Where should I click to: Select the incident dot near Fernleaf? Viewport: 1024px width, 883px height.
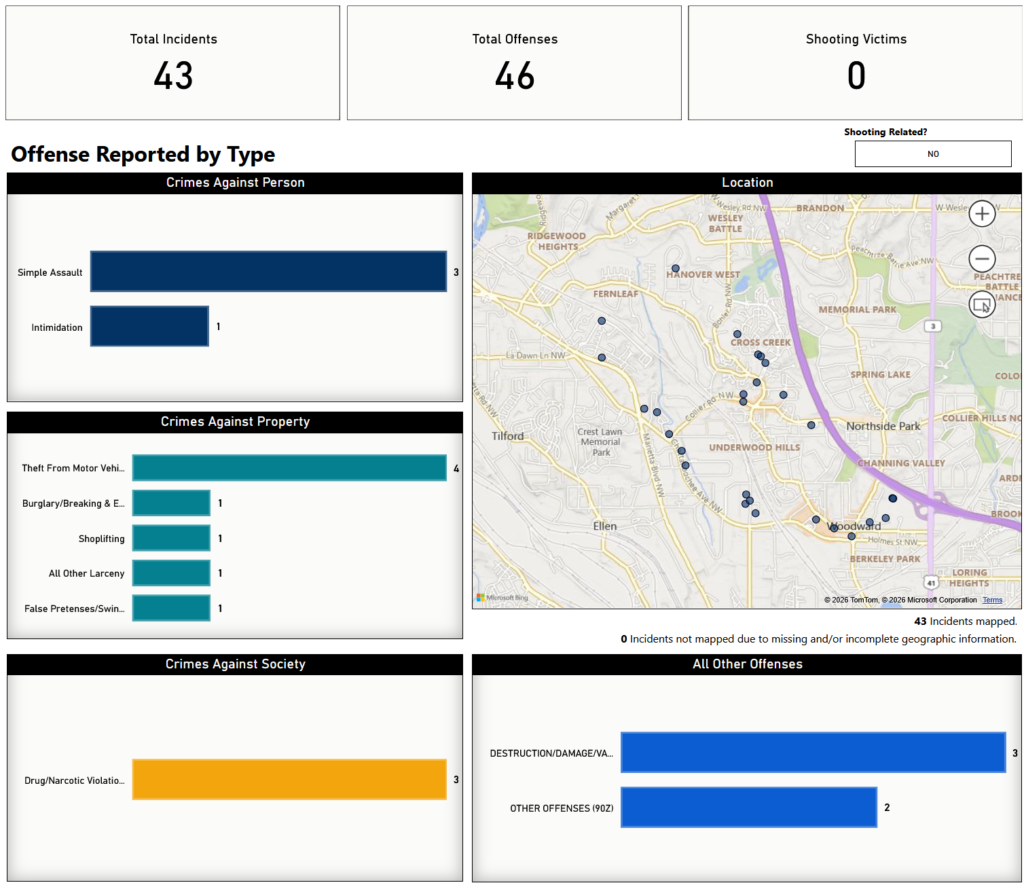[x=602, y=321]
